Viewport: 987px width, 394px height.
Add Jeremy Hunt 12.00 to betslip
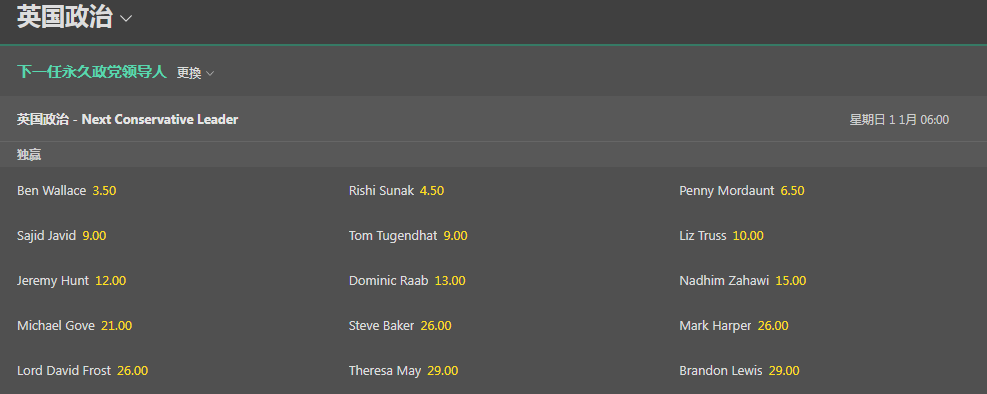[x=71, y=281]
